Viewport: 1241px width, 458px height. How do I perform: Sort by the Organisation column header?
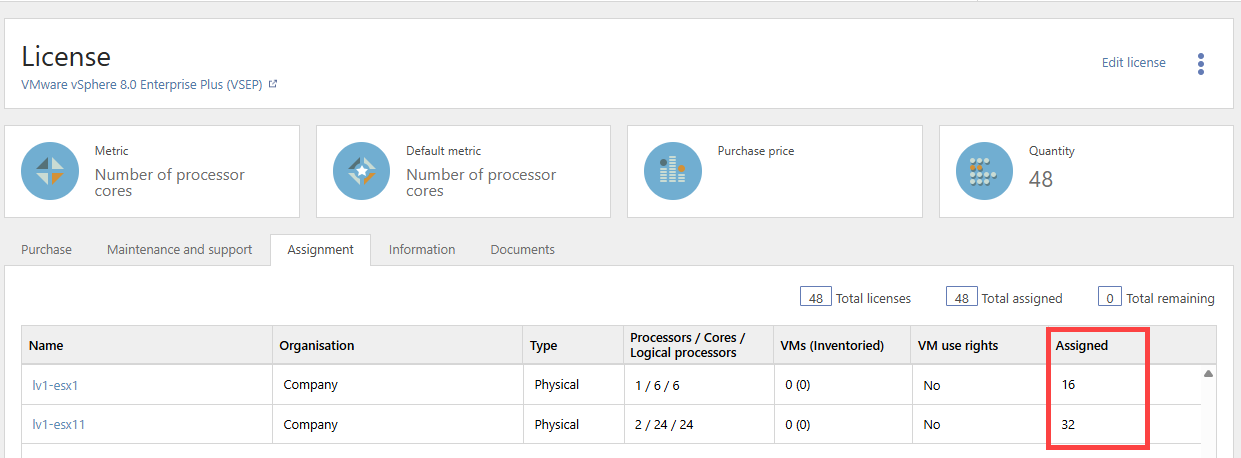398,345
